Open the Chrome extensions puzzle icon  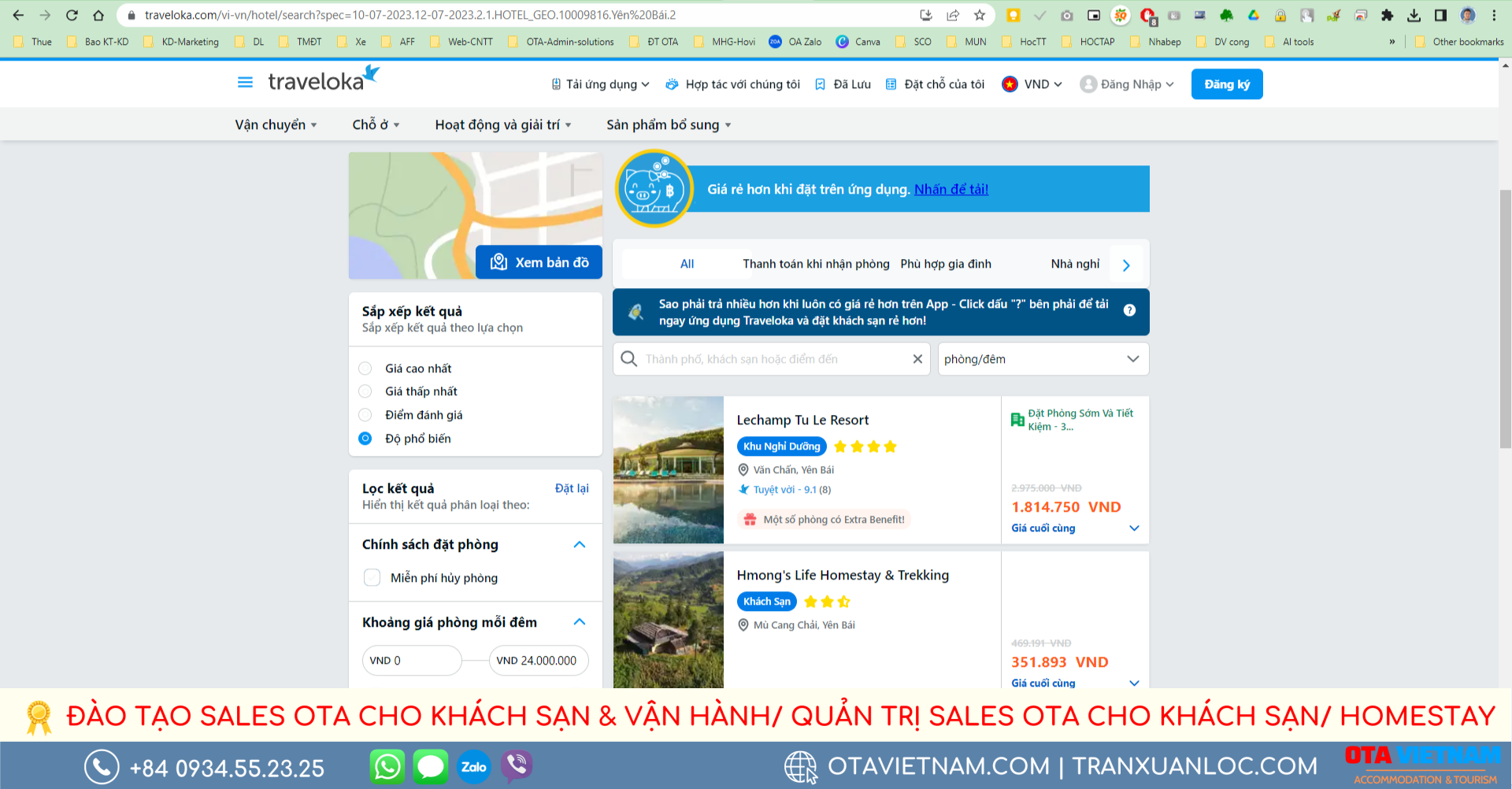click(1388, 15)
